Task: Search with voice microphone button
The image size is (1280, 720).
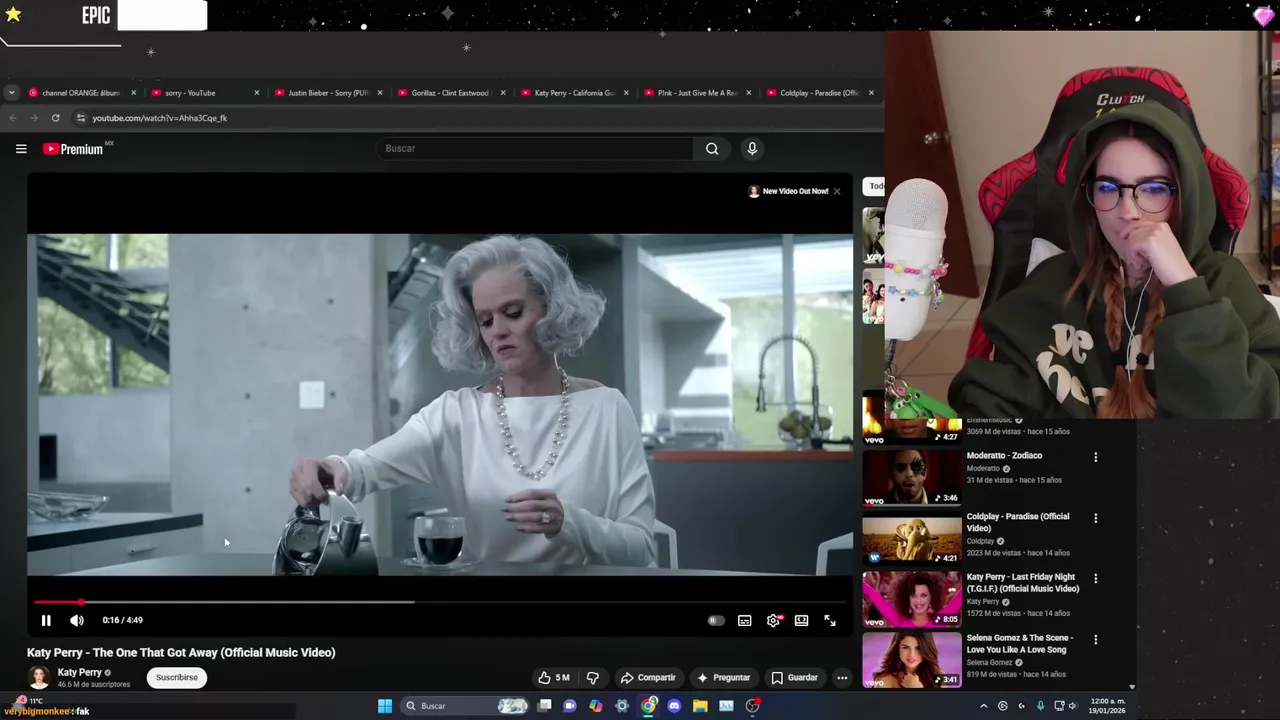Action: [752, 149]
